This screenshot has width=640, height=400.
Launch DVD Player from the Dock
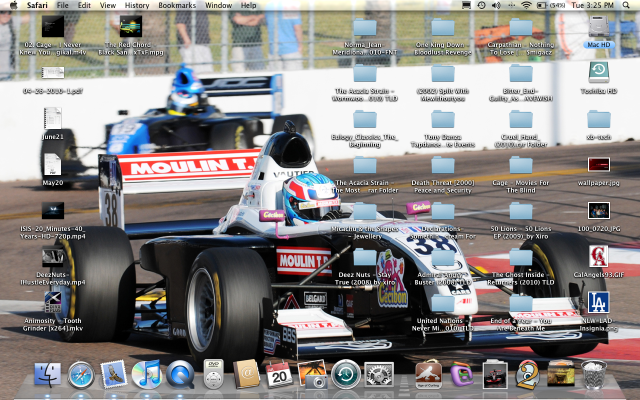(213, 374)
